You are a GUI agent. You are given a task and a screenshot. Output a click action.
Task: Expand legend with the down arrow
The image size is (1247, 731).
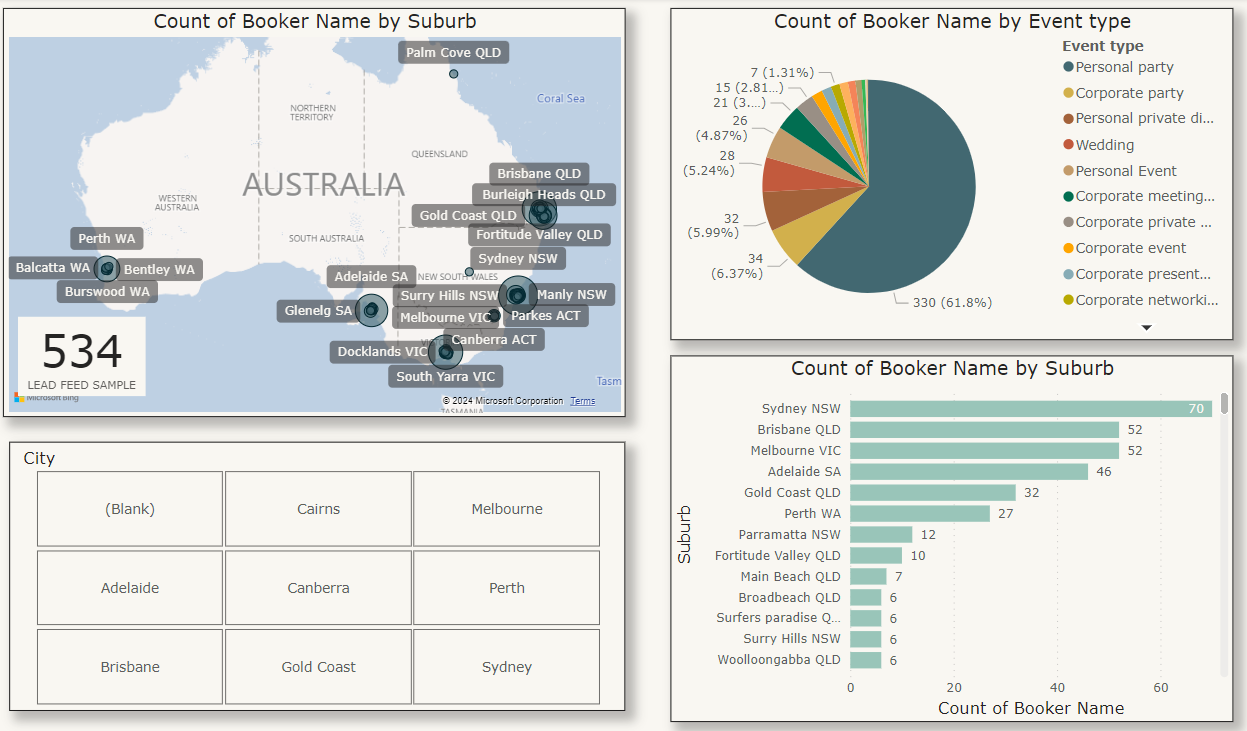click(1147, 327)
